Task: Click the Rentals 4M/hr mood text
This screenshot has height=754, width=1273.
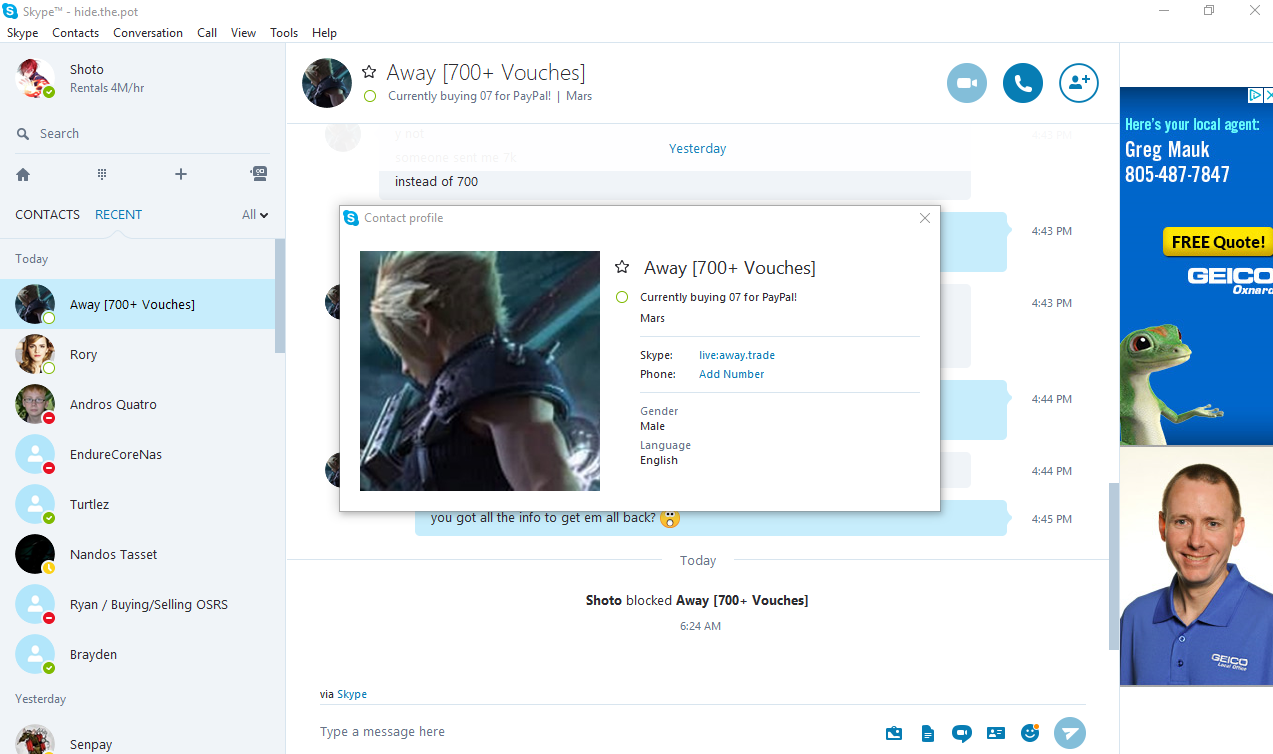Action: coord(107,88)
